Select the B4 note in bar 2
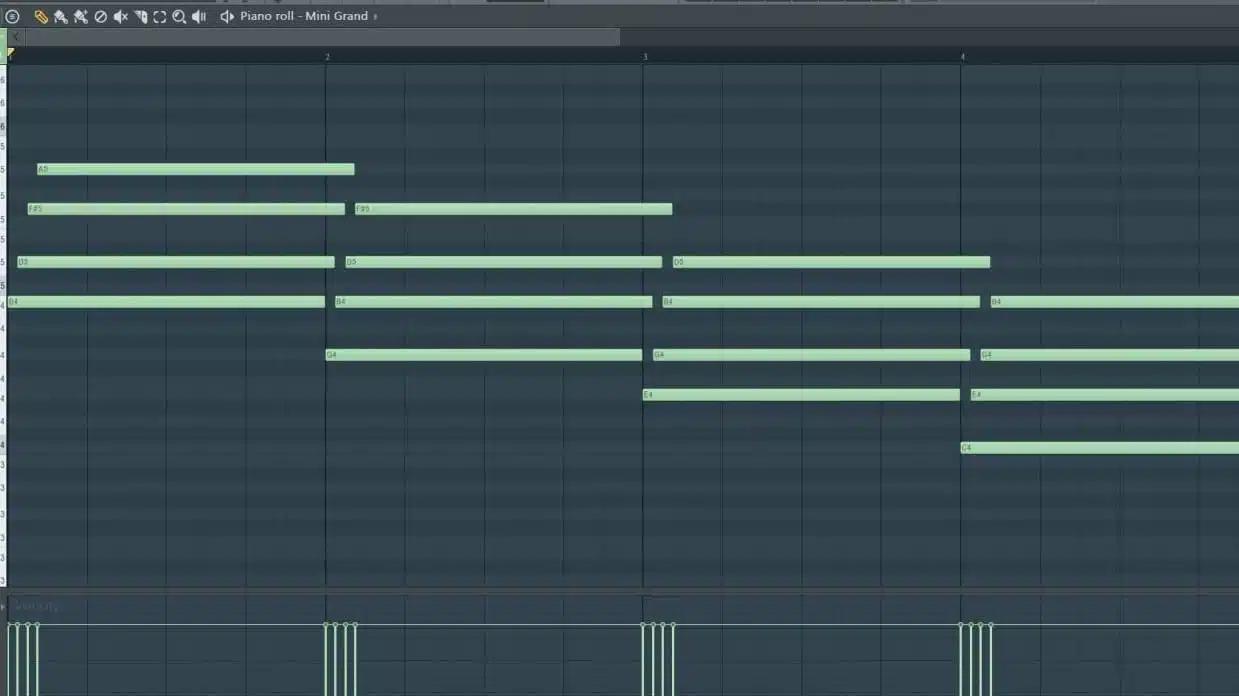This screenshot has height=696, width=1239. (x=494, y=302)
